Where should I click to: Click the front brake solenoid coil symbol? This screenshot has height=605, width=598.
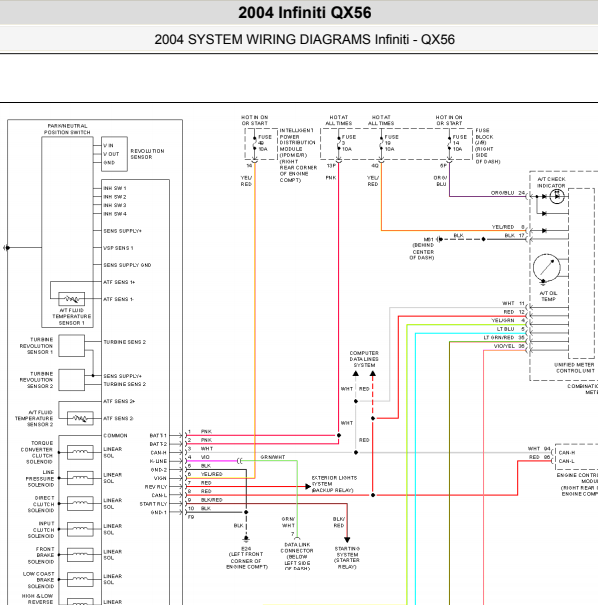coord(80,554)
